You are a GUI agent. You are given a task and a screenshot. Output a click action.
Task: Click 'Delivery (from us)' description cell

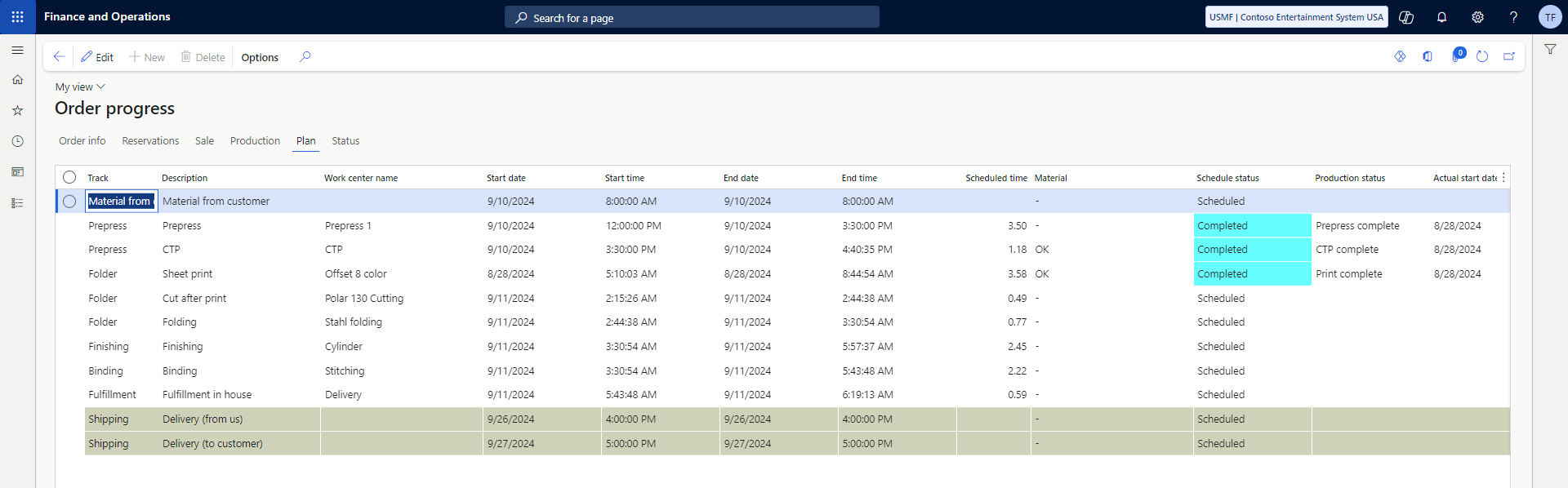click(203, 419)
